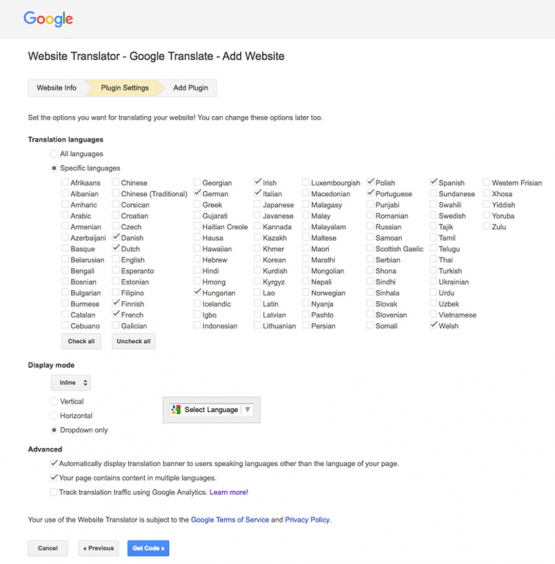555x564 pixels.
Task: Check the Japanese language checkbox
Action: [257, 204]
